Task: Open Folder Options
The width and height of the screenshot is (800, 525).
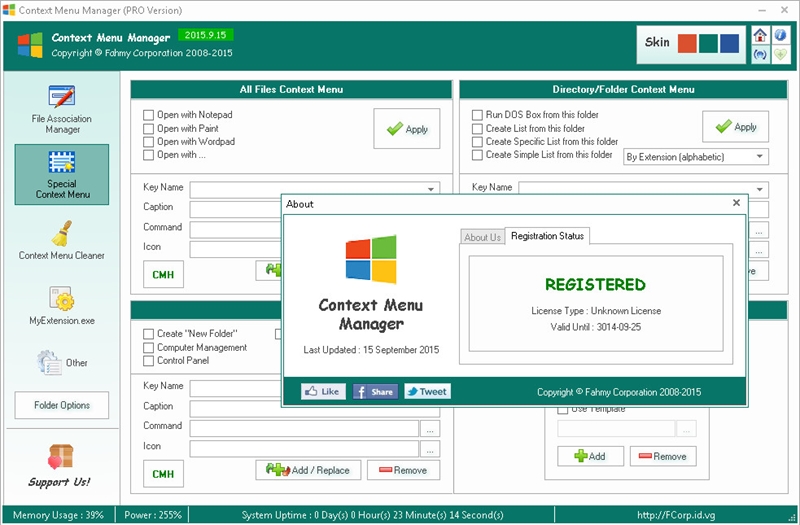Action: [62, 405]
